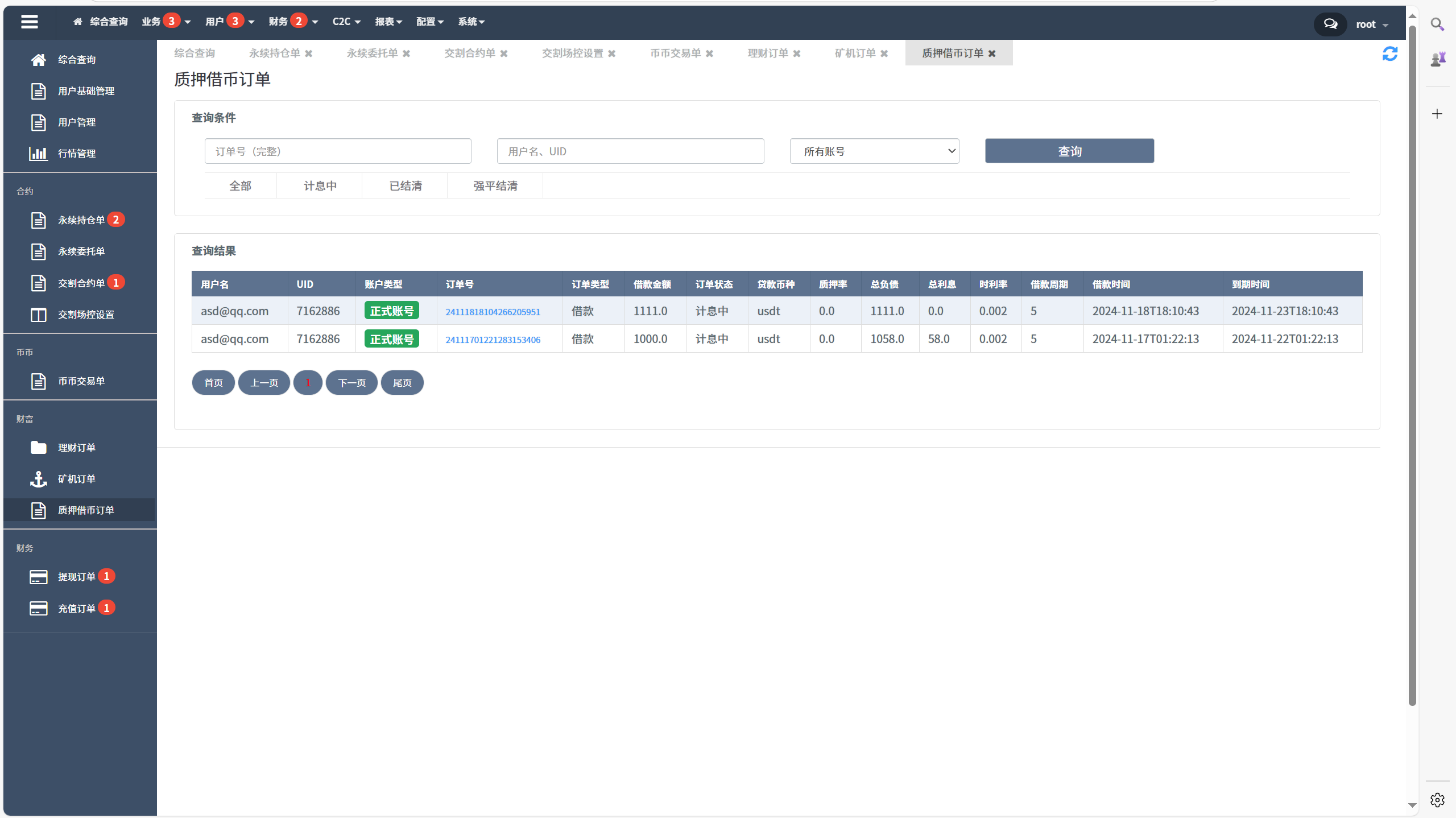Switch to the 币币交易单 tab
Screen dimensions: 1456x818
[675, 53]
